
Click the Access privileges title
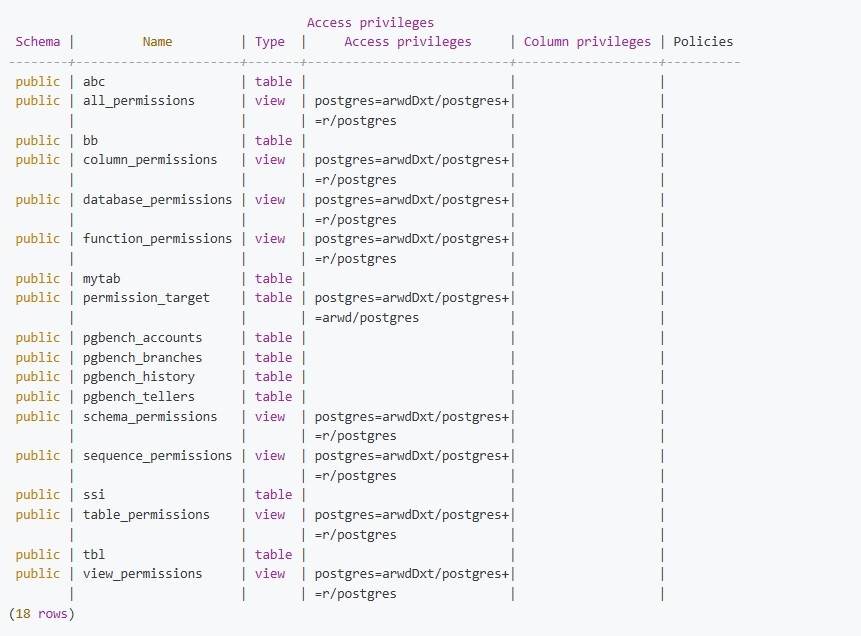[x=370, y=22]
